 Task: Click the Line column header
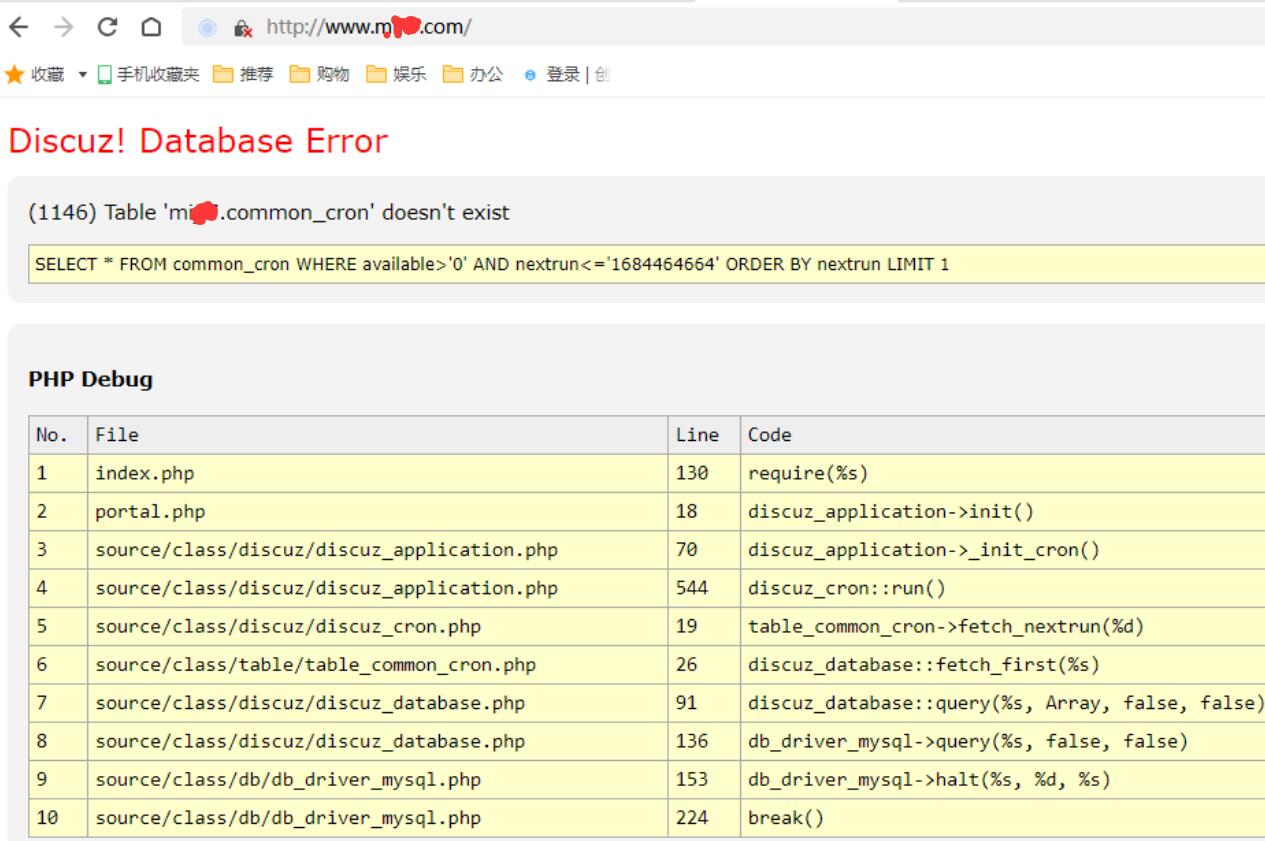(x=704, y=435)
